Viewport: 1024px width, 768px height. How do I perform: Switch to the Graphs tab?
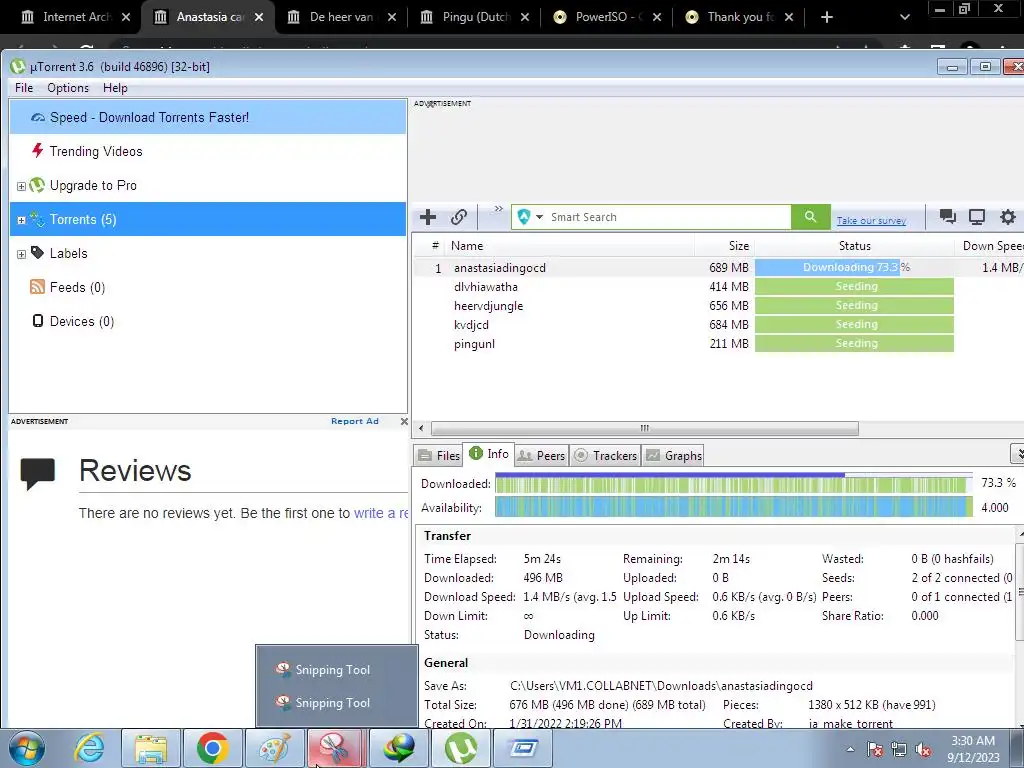click(x=674, y=456)
